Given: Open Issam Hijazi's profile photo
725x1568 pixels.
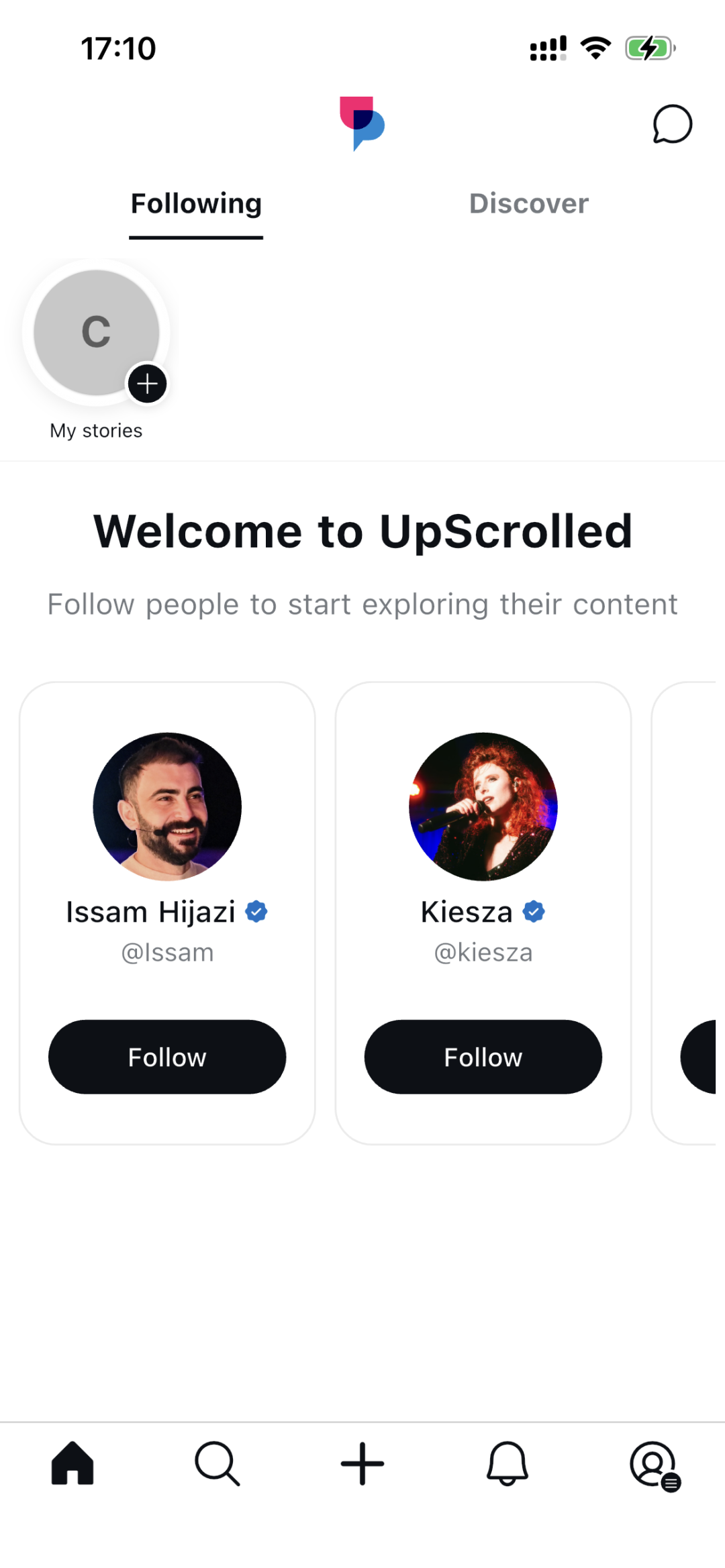Looking at the screenshot, I should [167, 806].
